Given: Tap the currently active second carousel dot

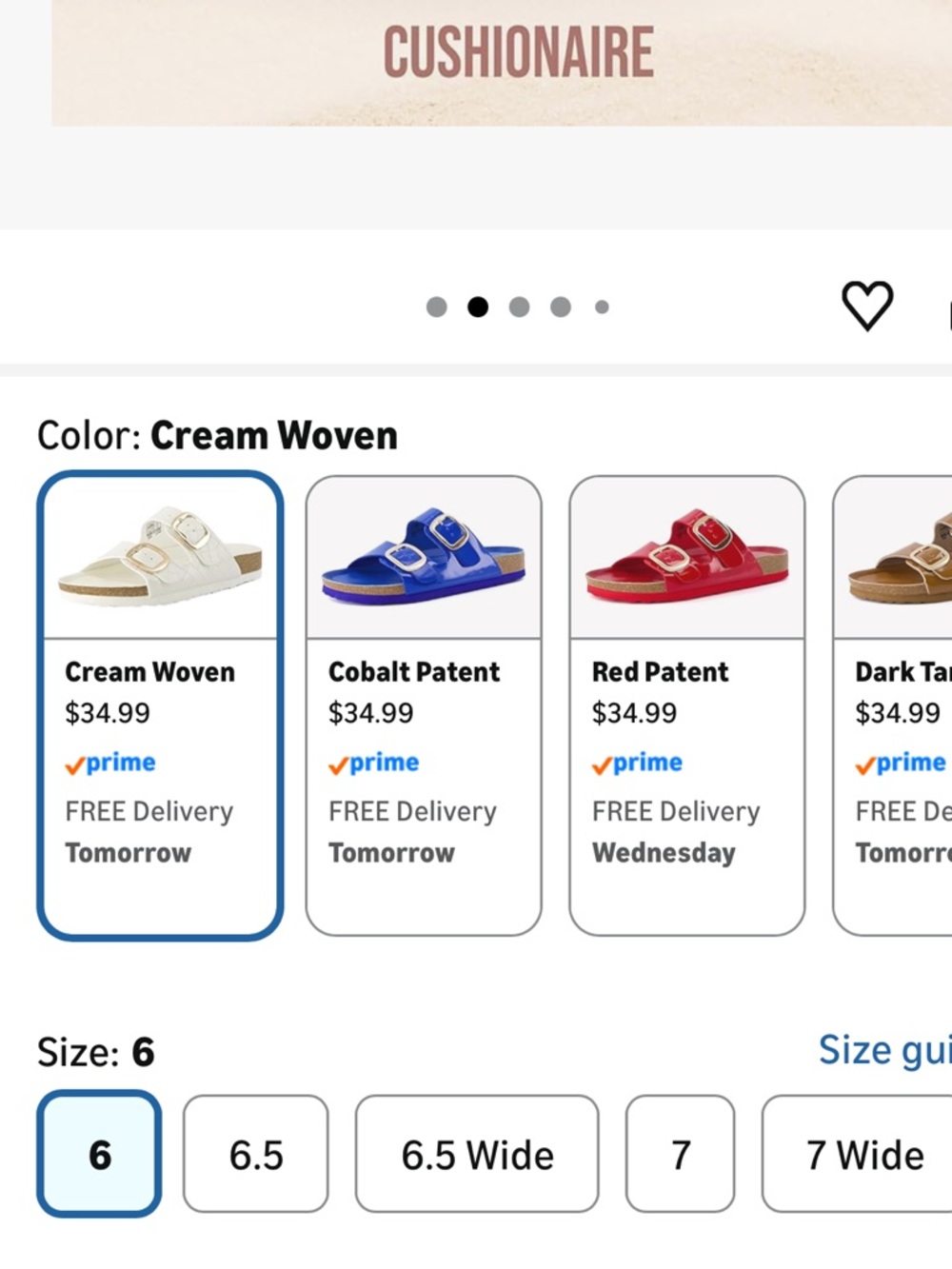Looking at the screenshot, I should pyautogui.click(x=478, y=307).
